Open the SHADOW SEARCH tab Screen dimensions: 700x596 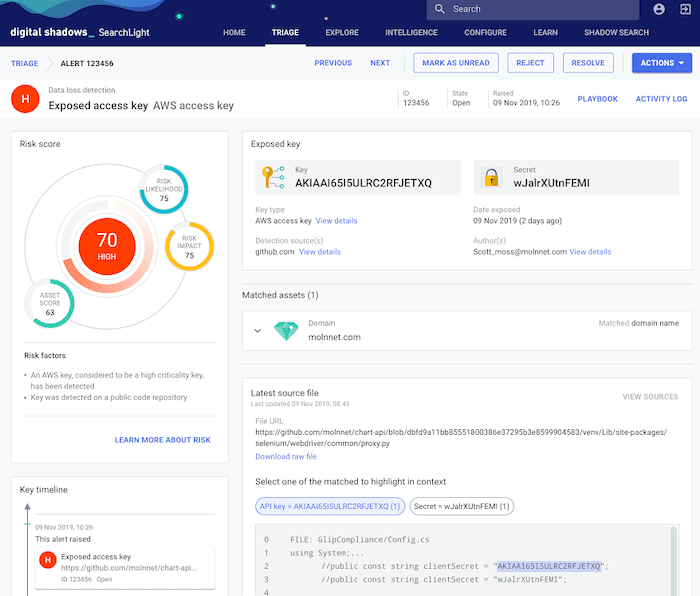[x=616, y=33]
